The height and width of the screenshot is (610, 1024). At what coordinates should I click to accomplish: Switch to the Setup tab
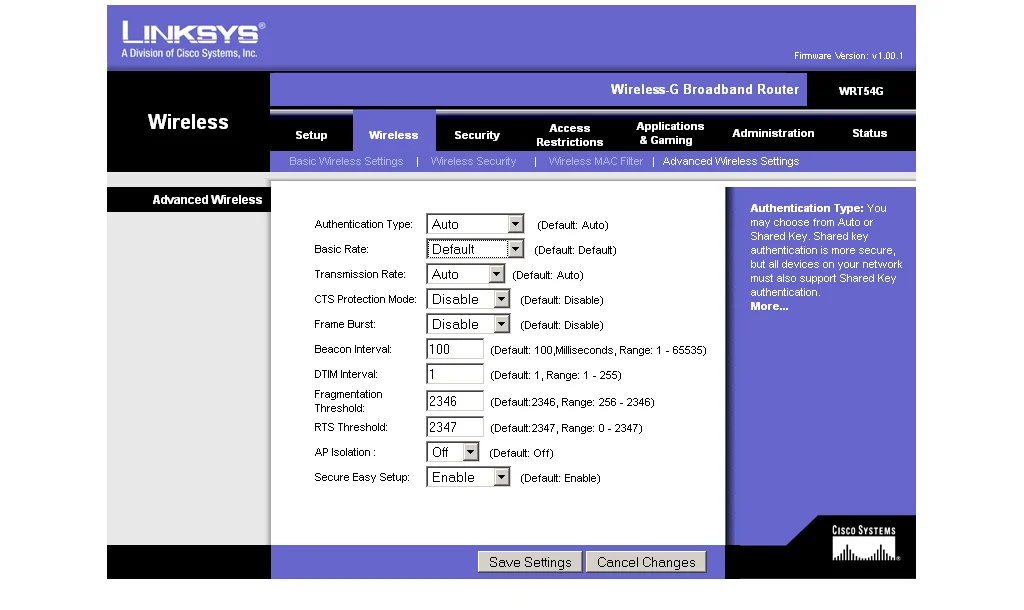coord(311,135)
